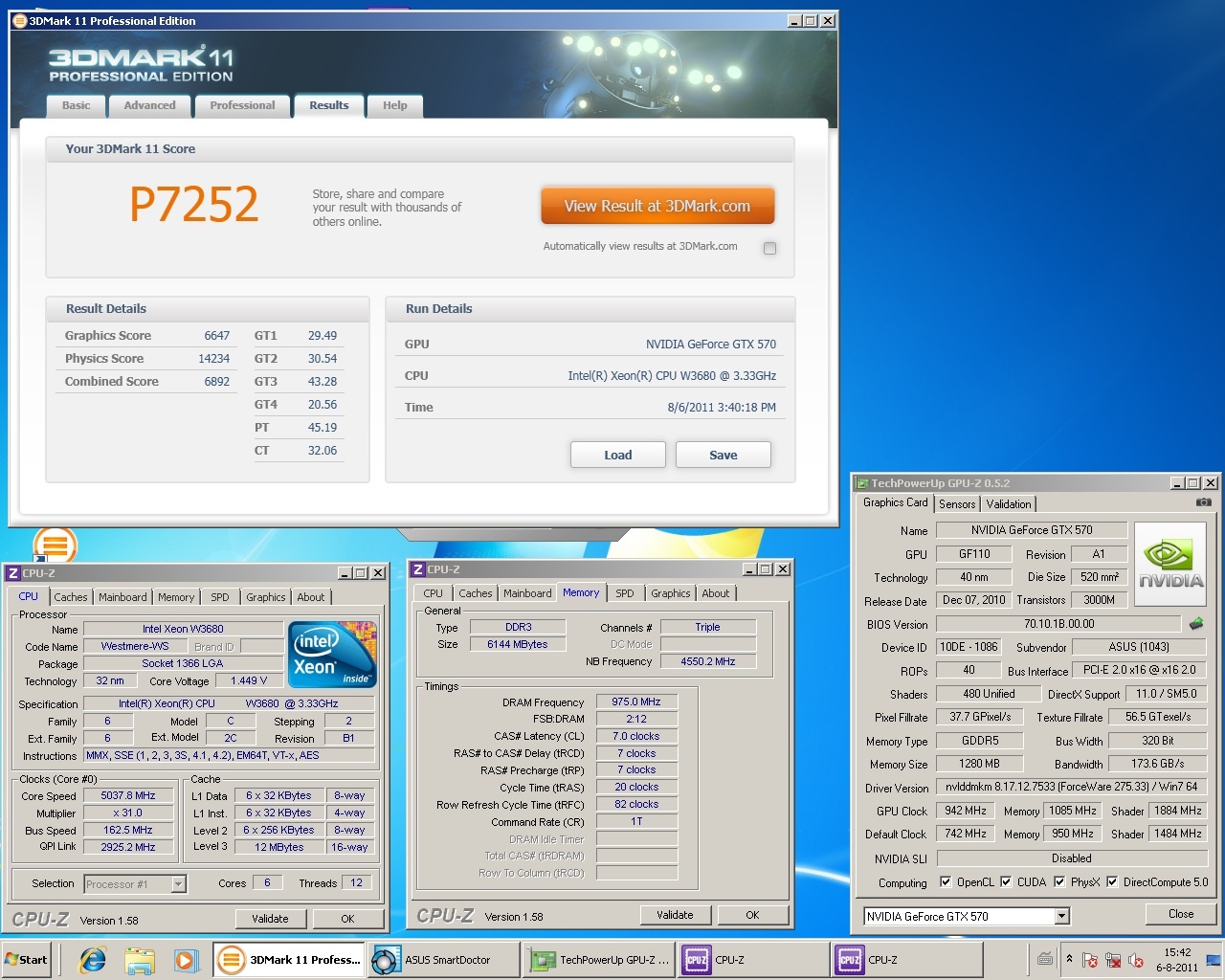1225x980 pixels.
Task: Open the Processor #1 selection dropdown
Action: click(178, 884)
